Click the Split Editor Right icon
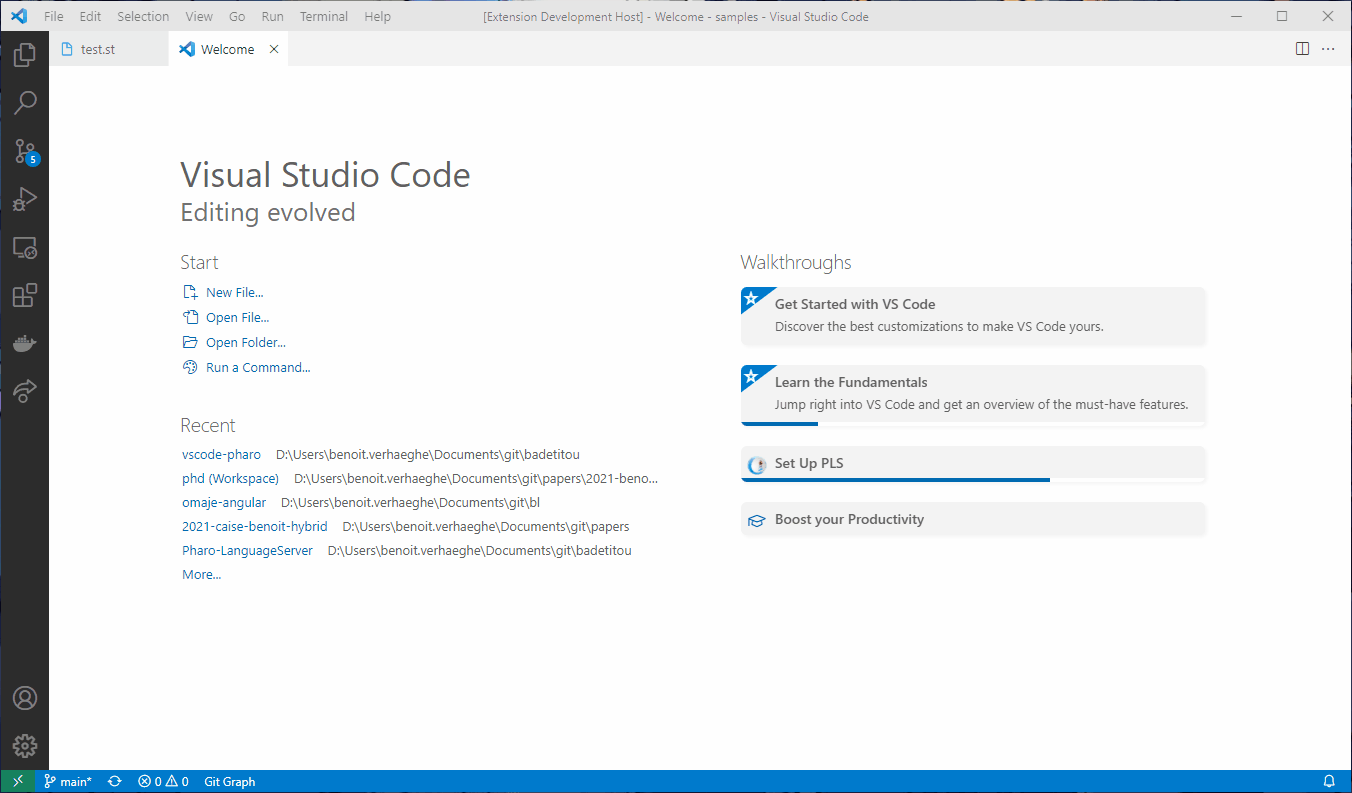The image size is (1352, 793). tap(1302, 49)
